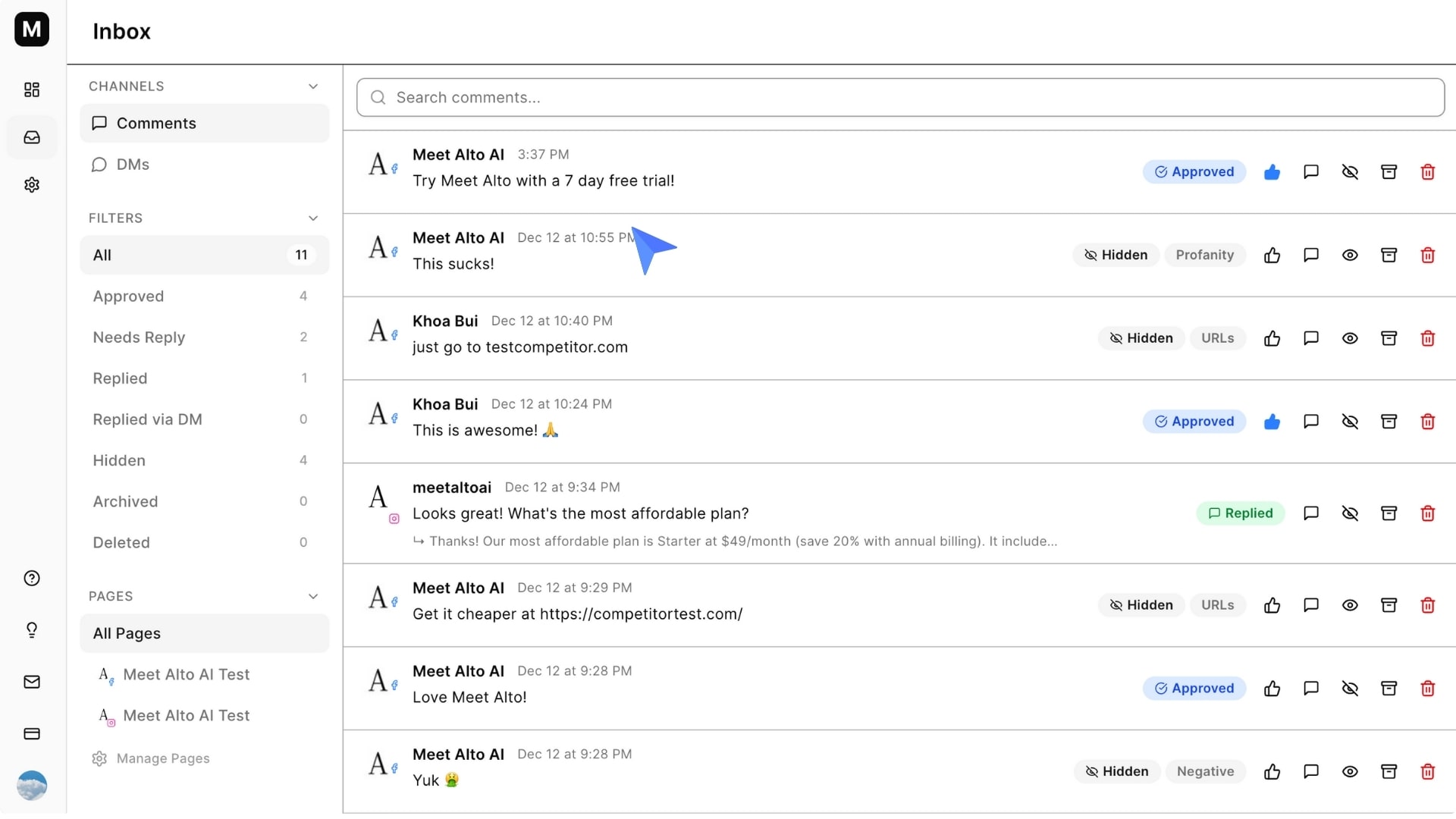The height and width of the screenshot is (819, 1456).
Task: Collapse the PAGES section
Action: pos(313,596)
